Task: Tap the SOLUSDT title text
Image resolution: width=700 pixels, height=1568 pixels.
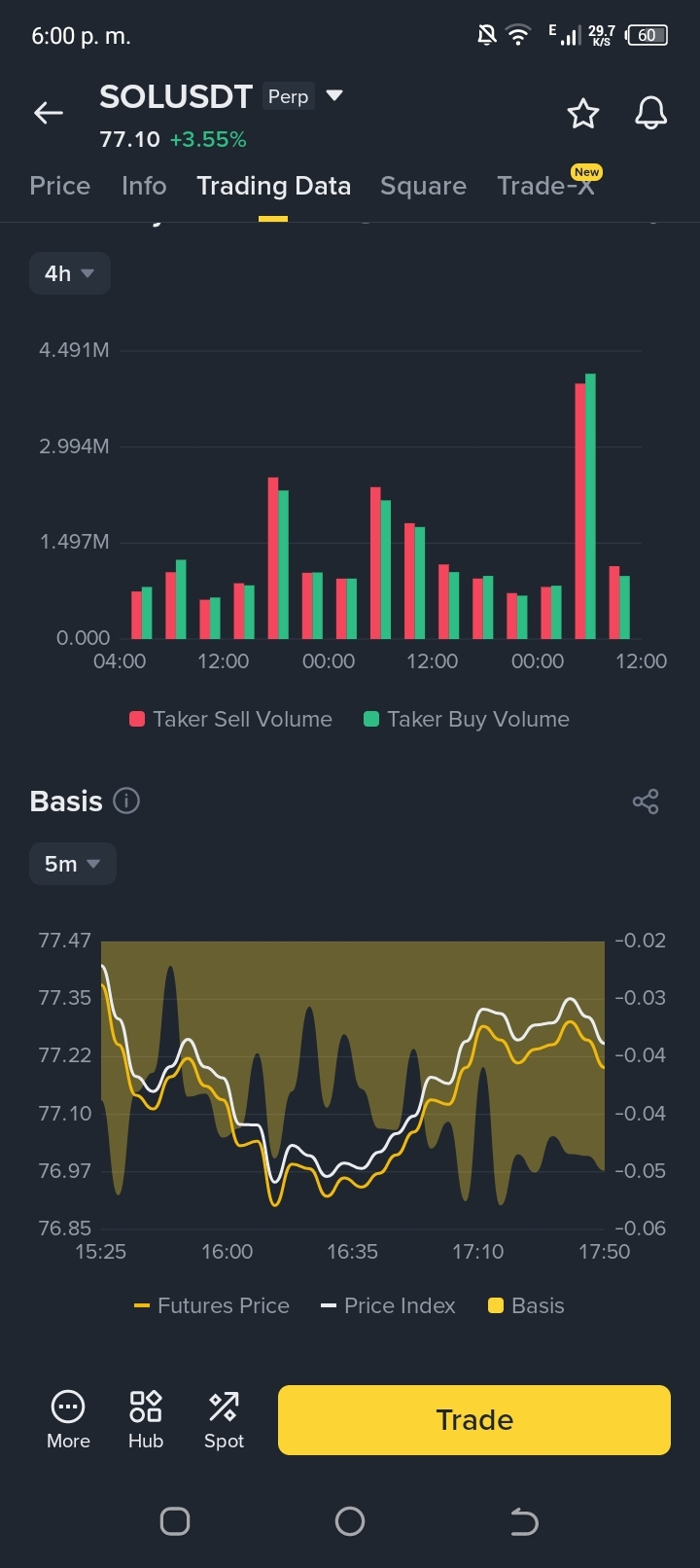Action: point(176,96)
